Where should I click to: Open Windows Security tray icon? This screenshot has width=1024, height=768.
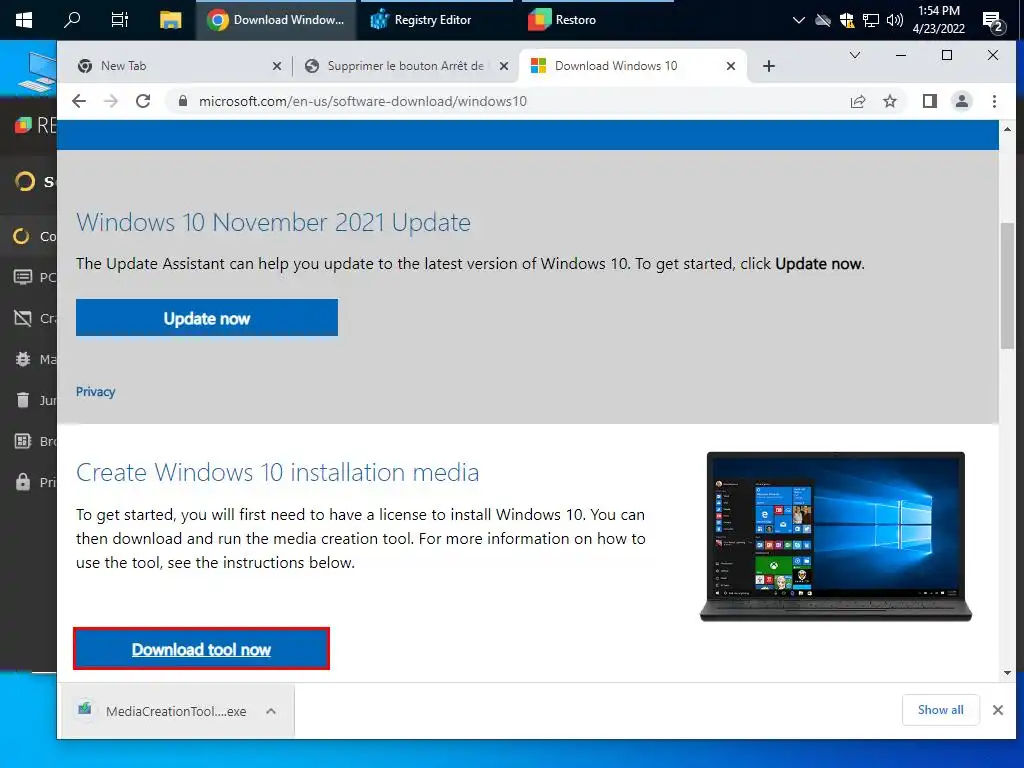(847, 20)
